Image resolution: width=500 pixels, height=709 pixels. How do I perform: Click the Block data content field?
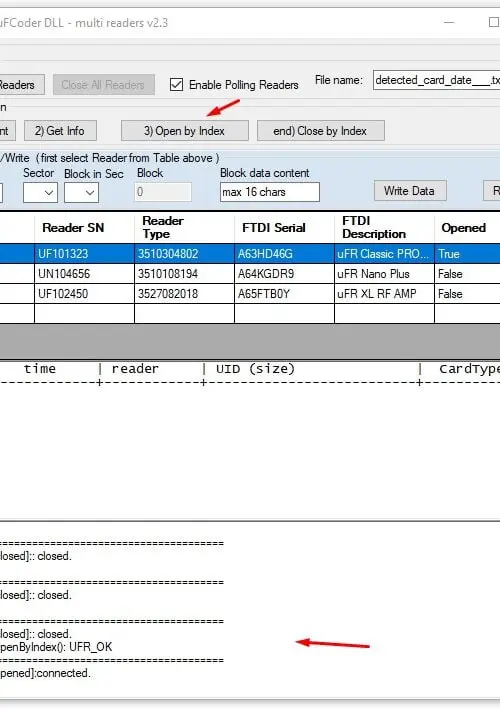[x=270, y=192]
